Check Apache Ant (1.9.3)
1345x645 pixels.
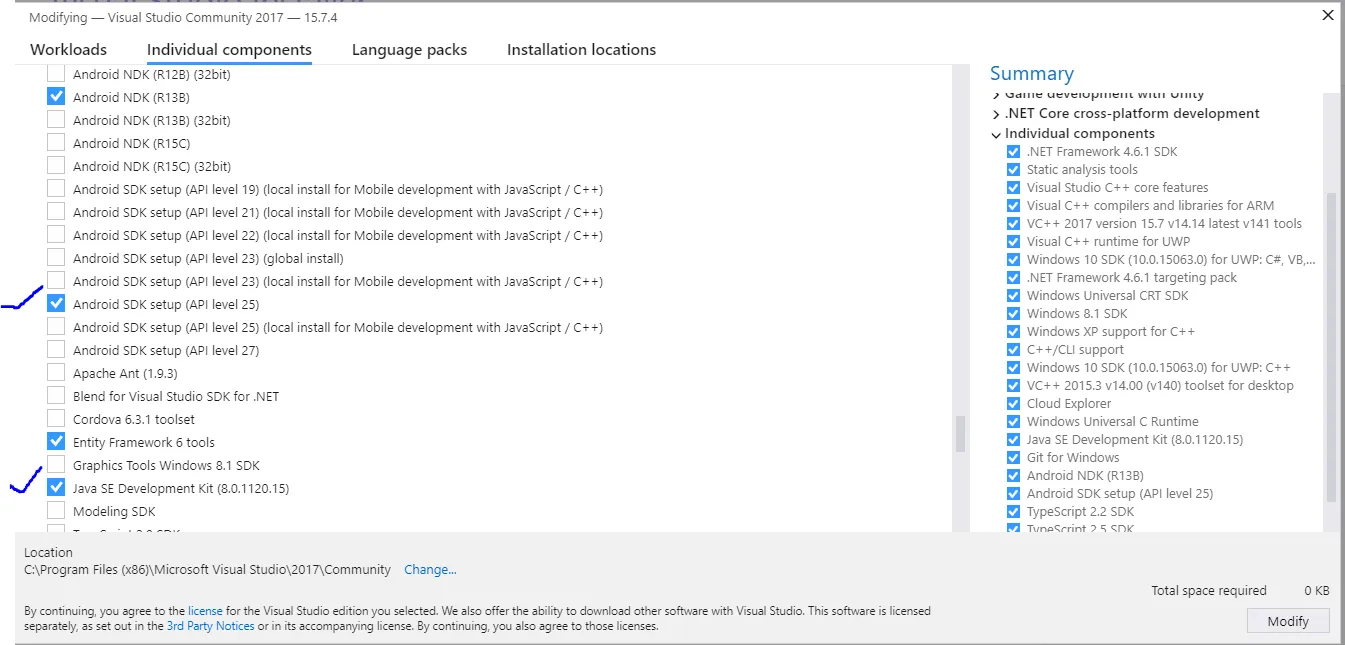coord(56,373)
